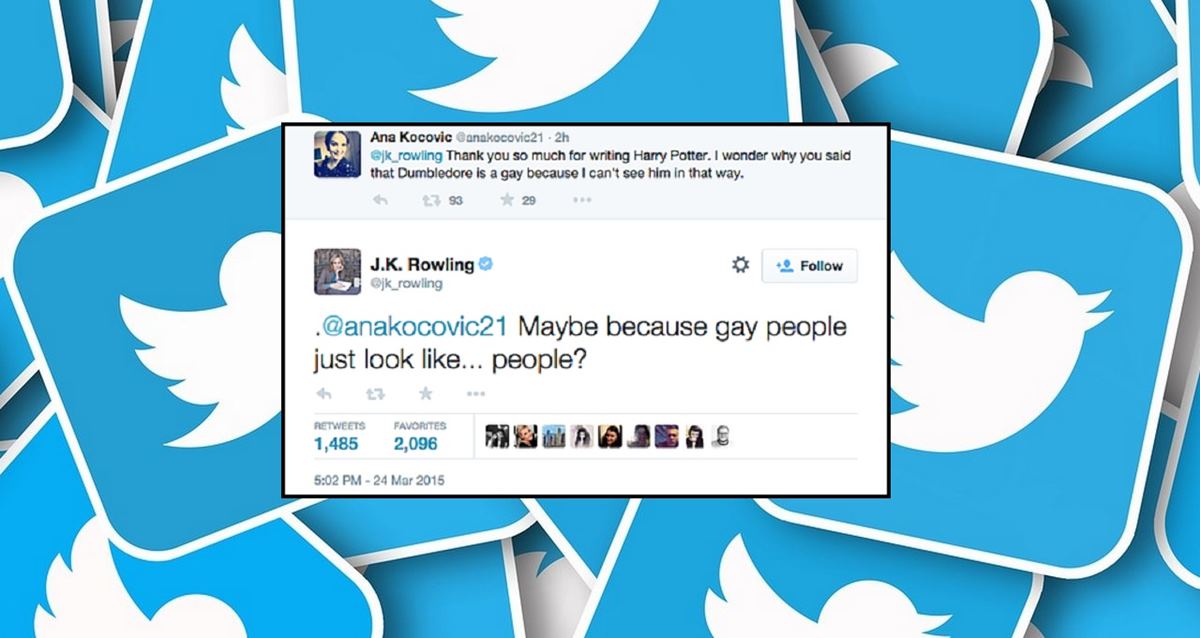The image size is (1200, 638).
Task: Follow J.K. Rowling
Action: point(809,266)
